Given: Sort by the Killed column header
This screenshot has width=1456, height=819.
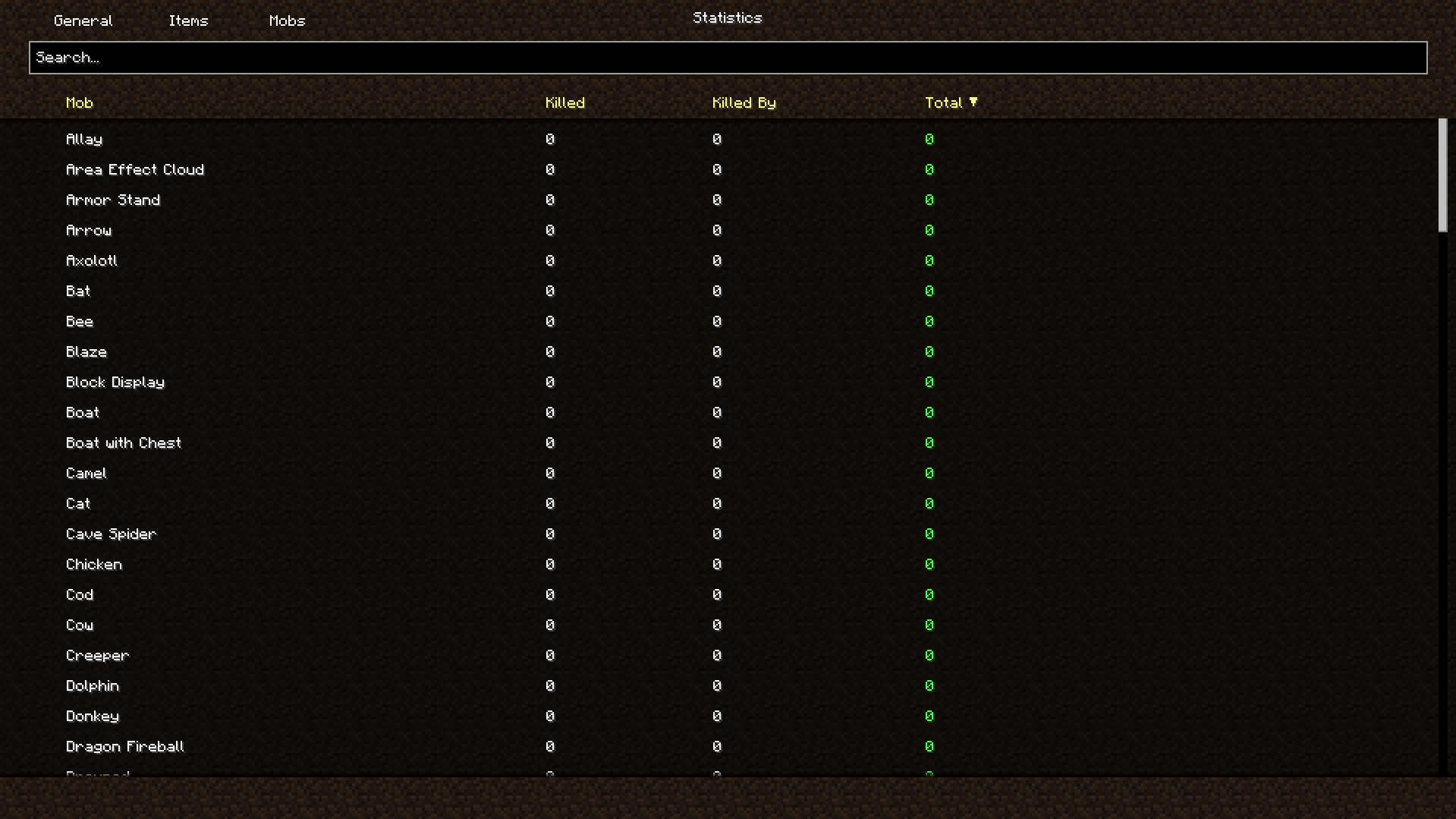Looking at the screenshot, I should coord(564,102).
